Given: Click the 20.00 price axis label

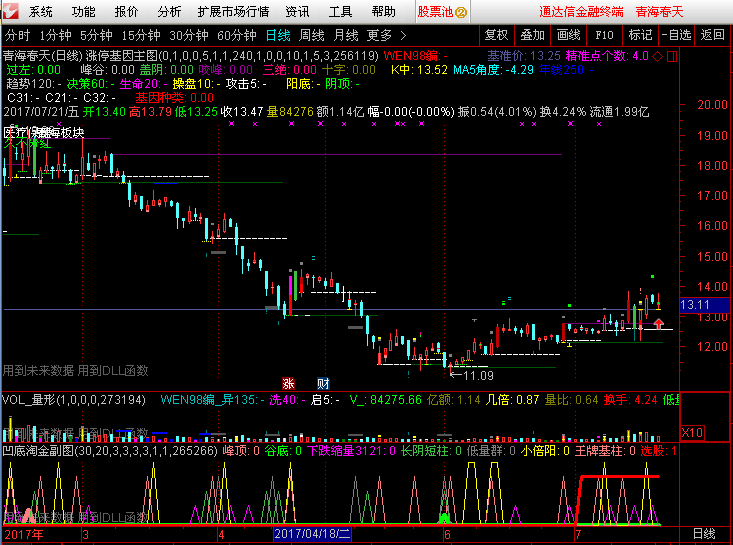Looking at the screenshot, I should (712, 105).
